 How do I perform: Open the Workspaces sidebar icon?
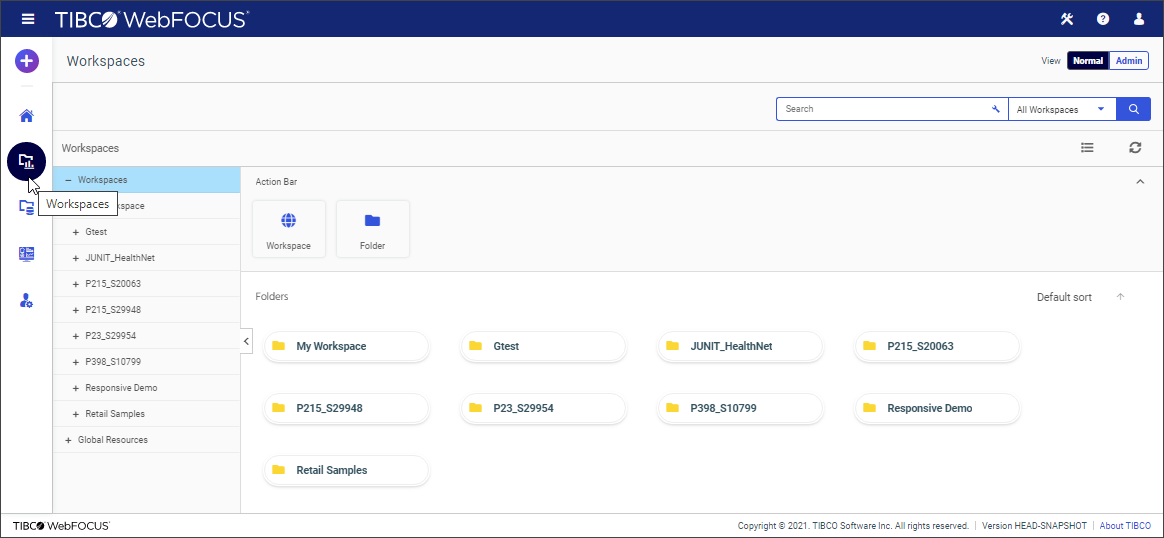coord(27,161)
